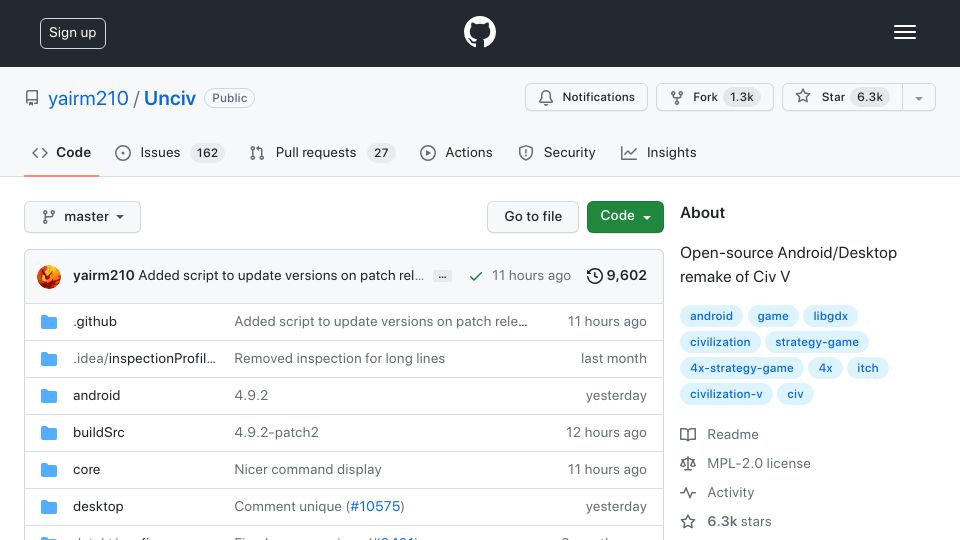Open the Insights tab
The width and height of the screenshot is (960, 540).
point(659,152)
